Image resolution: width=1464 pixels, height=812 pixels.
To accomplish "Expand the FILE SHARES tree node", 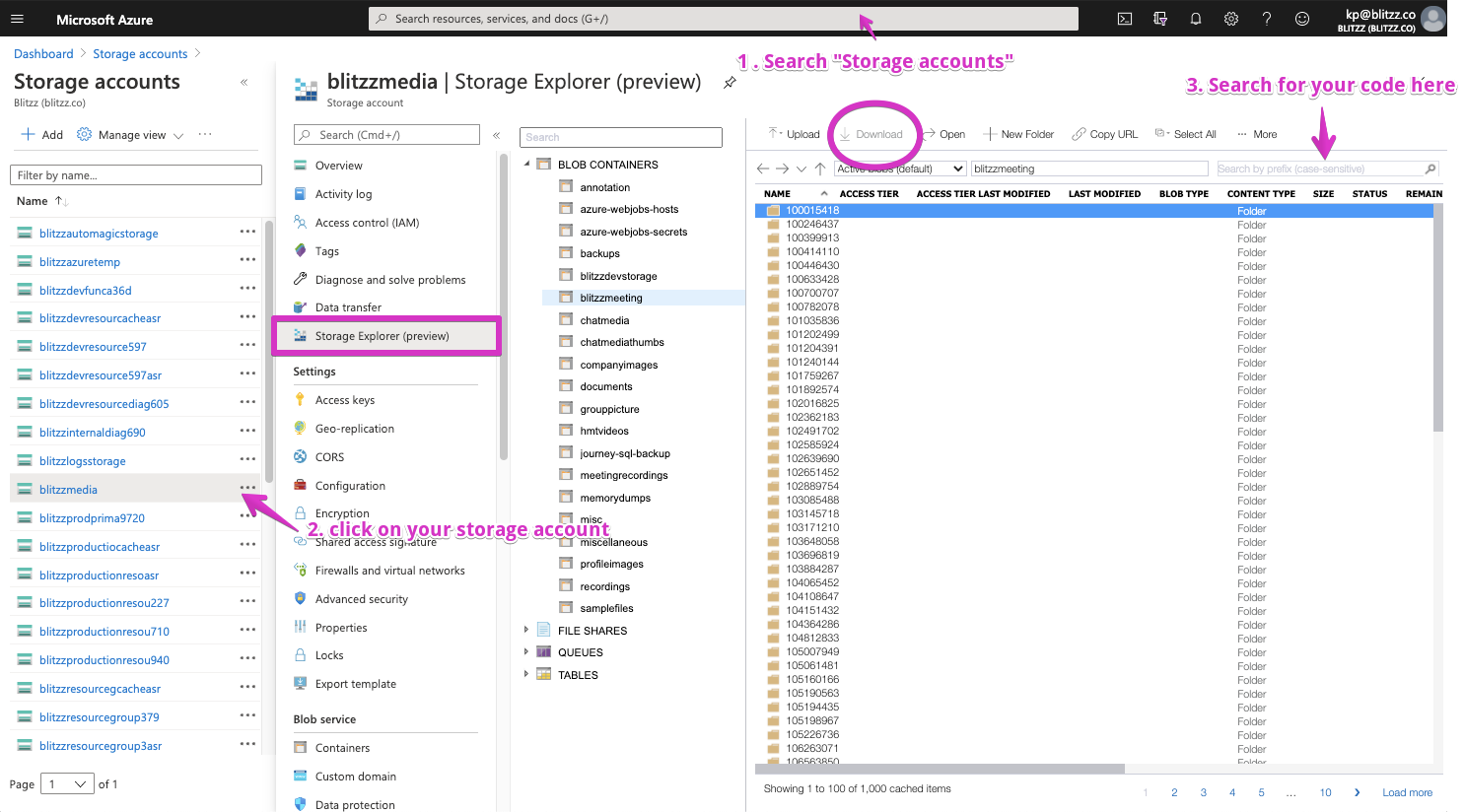I will coord(526,629).
